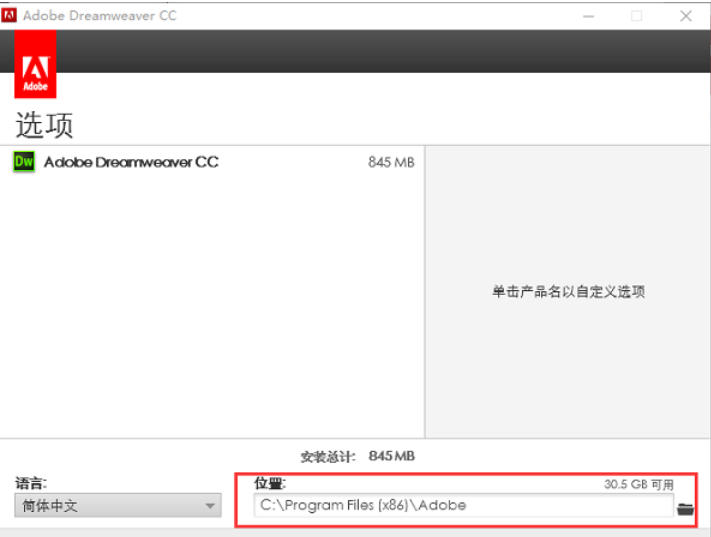Click the installer title bar app icon

click(x=9, y=15)
